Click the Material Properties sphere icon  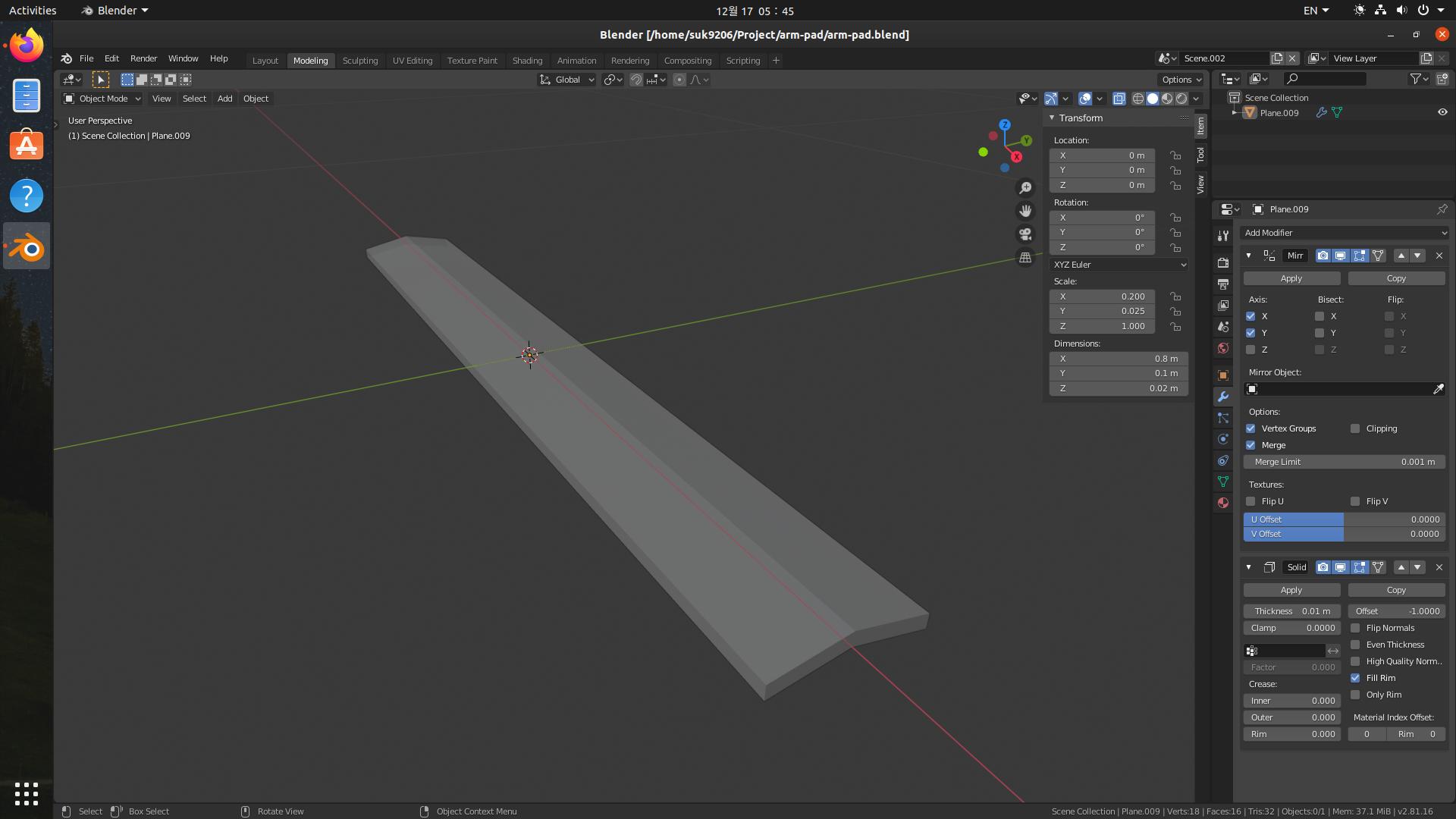coord(1223,503)
